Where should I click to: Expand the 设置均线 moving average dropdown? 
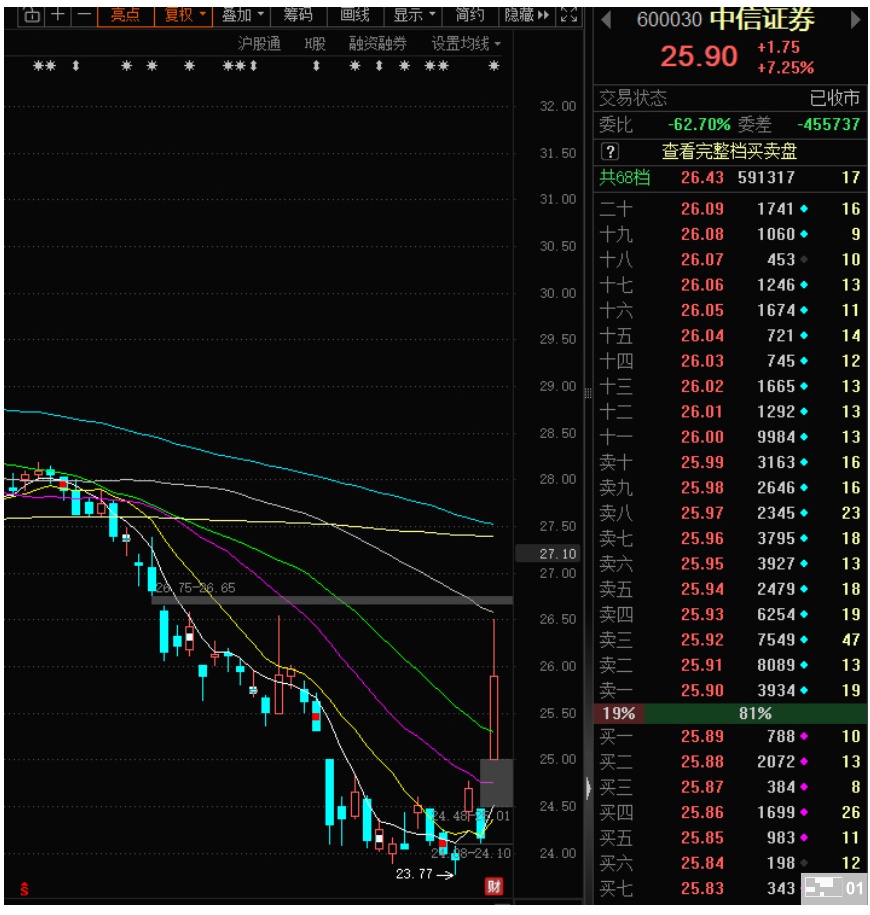tap(465, 43)
